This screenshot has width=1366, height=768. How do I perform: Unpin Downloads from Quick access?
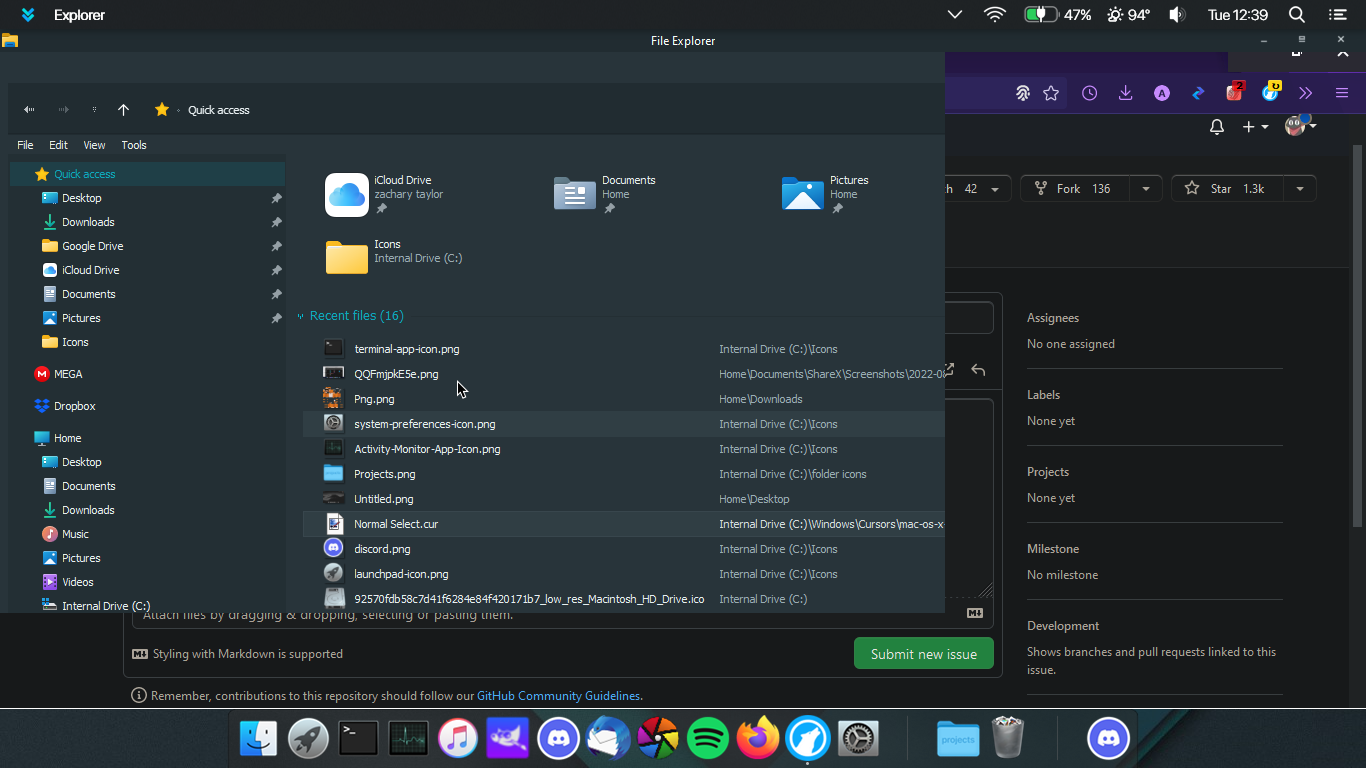point(276,222)
